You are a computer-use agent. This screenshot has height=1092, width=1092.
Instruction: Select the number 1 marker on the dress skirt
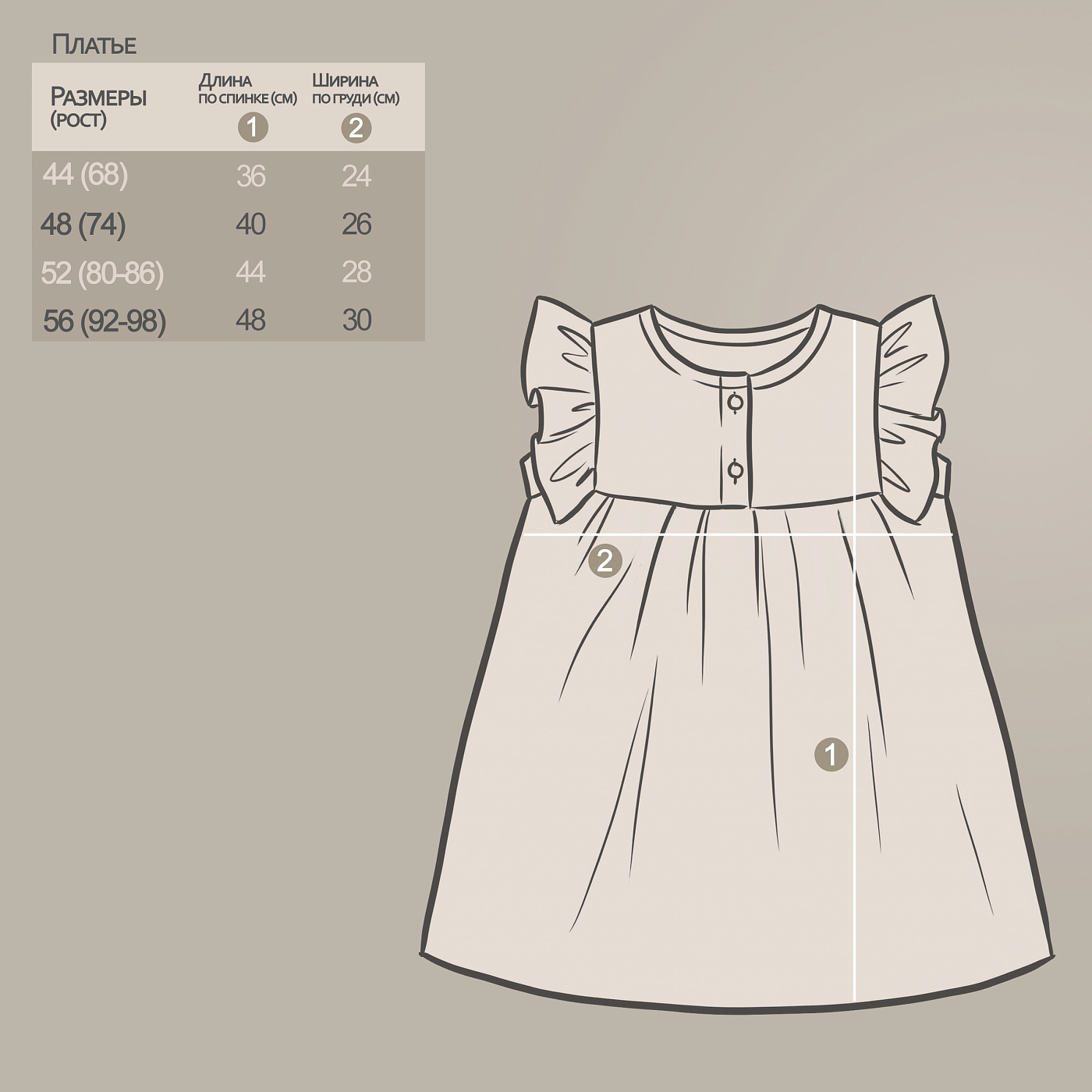(x=831, y=754)
